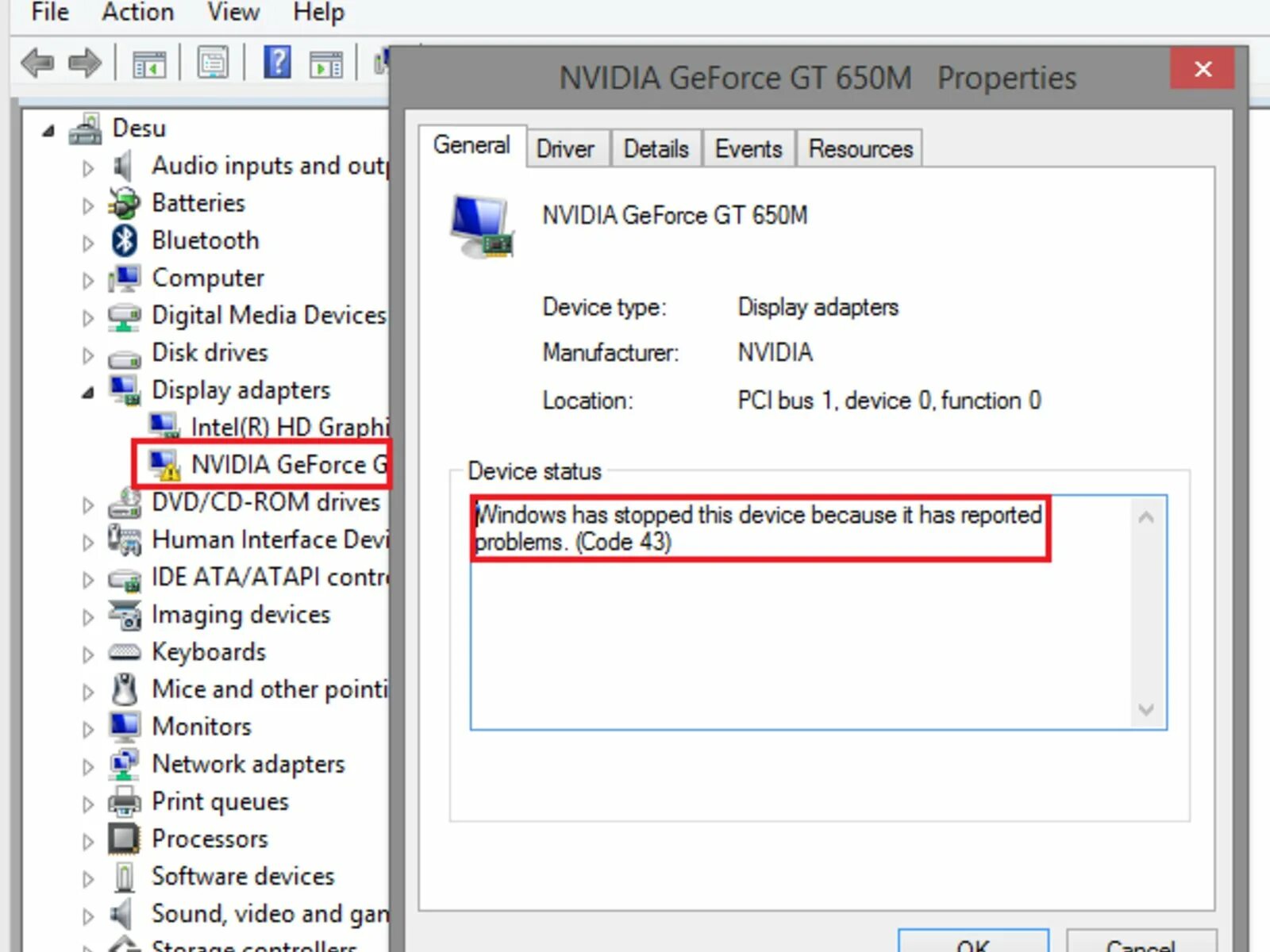The width and height of the screenshot is (1270, 952).
Task: Expand the Network adapters category
Action: (88, 766)
